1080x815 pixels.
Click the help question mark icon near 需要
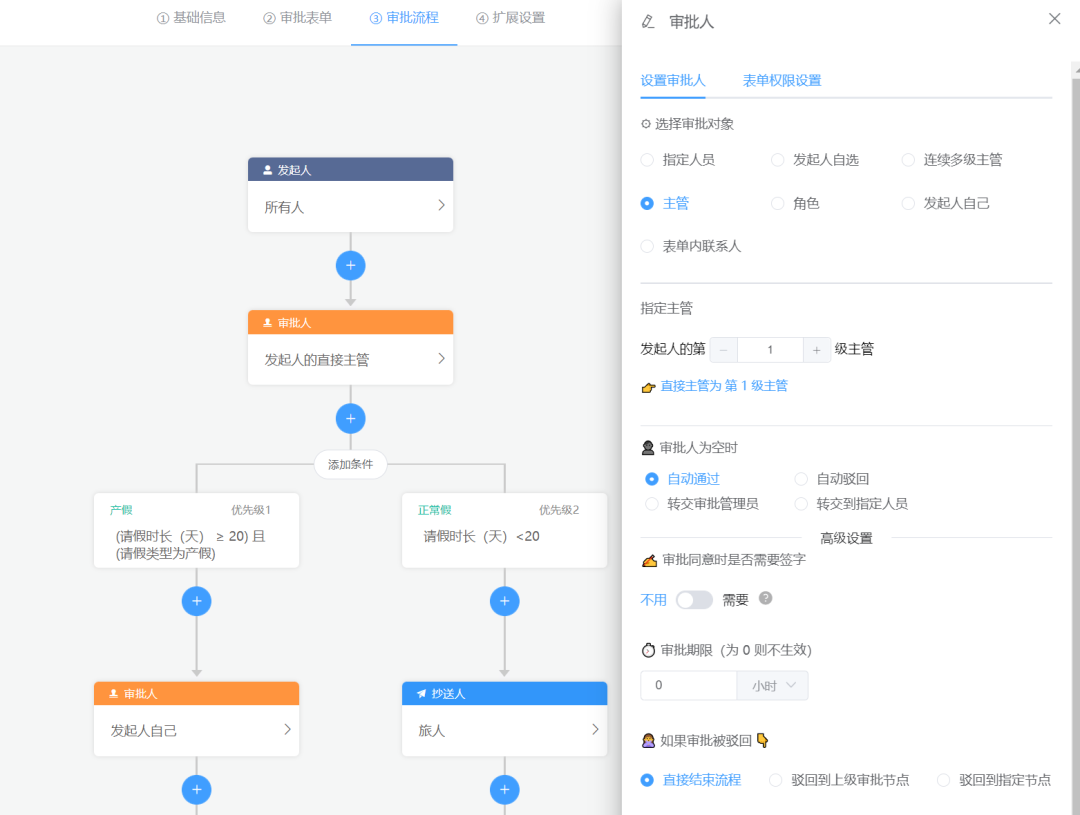[766, 598]
